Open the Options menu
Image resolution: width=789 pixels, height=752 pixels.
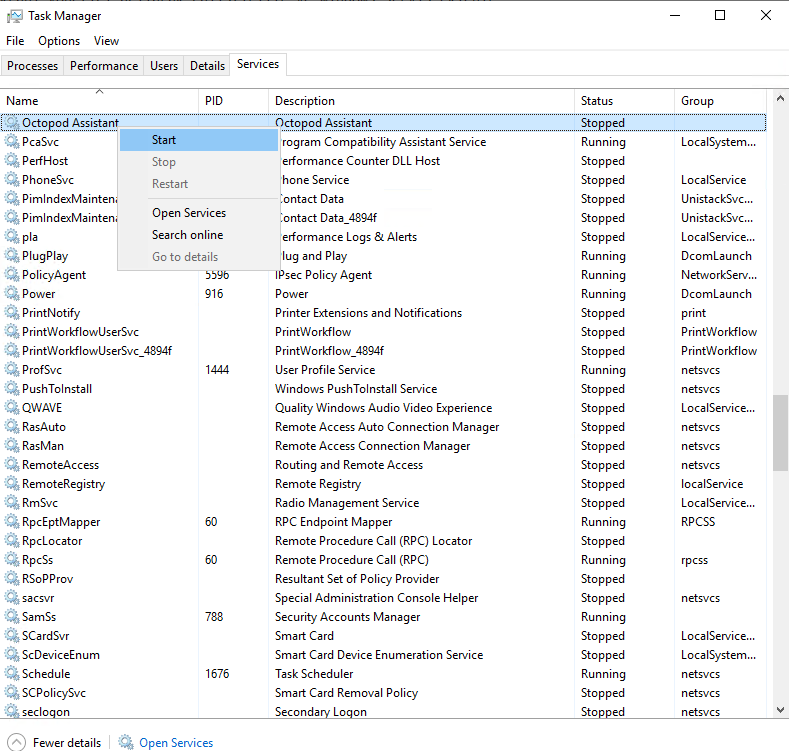[x=59, y=41]
